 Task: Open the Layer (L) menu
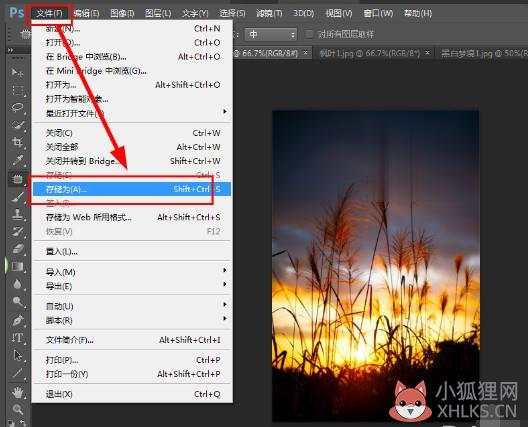click(x=158, y=13)
